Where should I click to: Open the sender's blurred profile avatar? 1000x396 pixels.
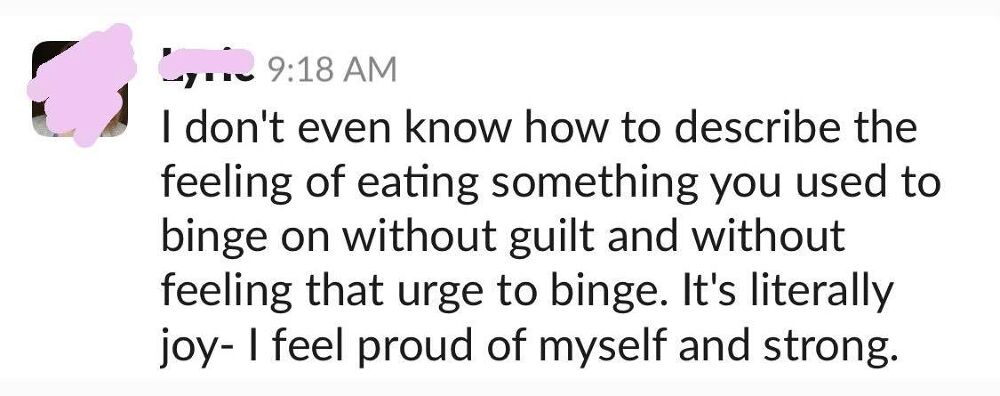(80, 88)
